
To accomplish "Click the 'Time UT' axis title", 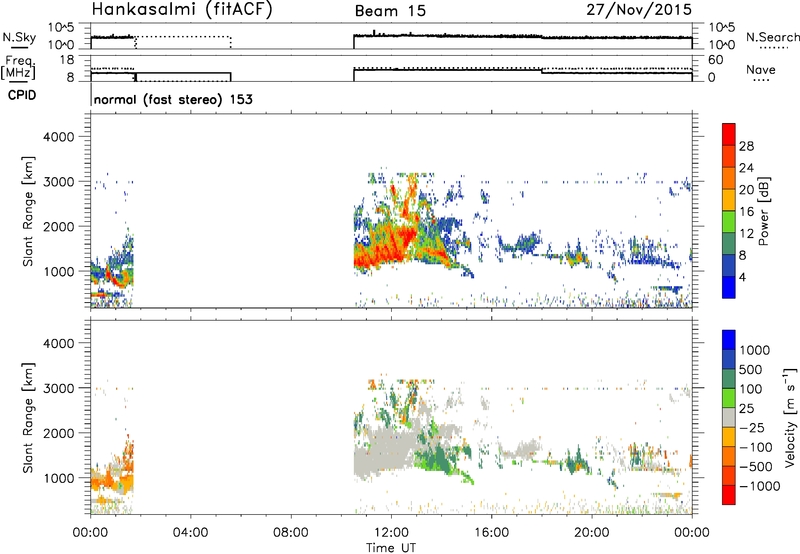I will (x=391, y=548).
